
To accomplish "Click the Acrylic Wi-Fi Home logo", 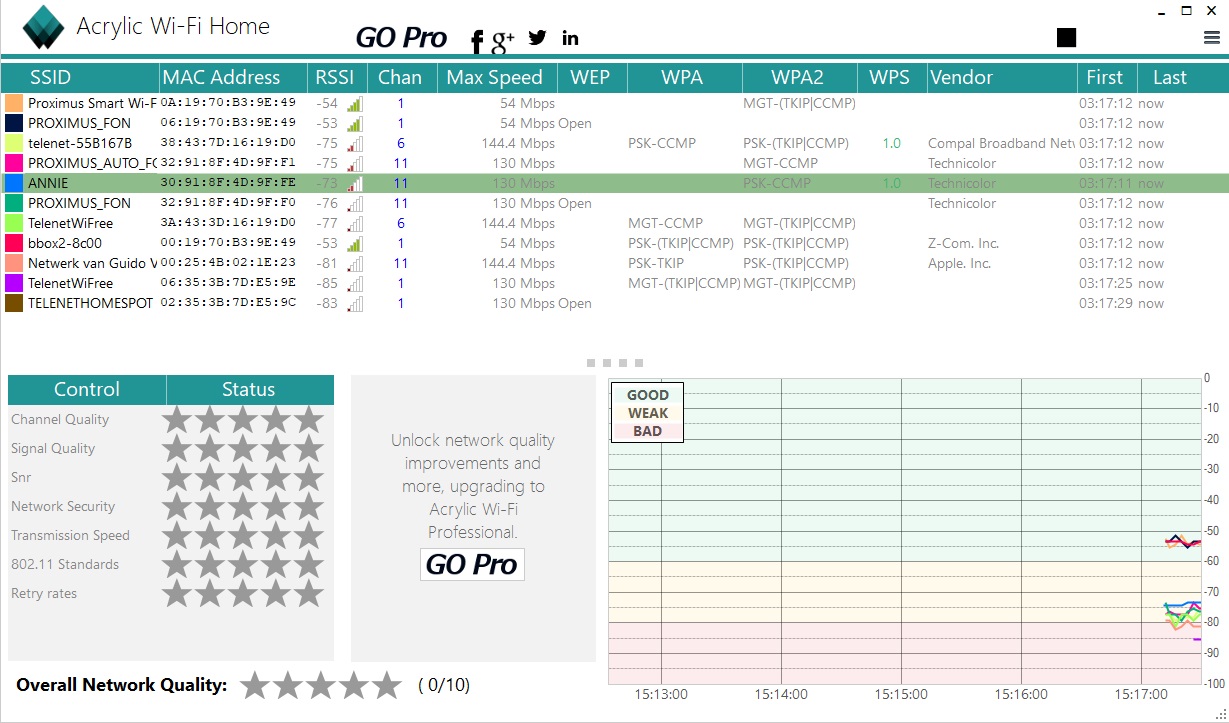I will [43, 27].
